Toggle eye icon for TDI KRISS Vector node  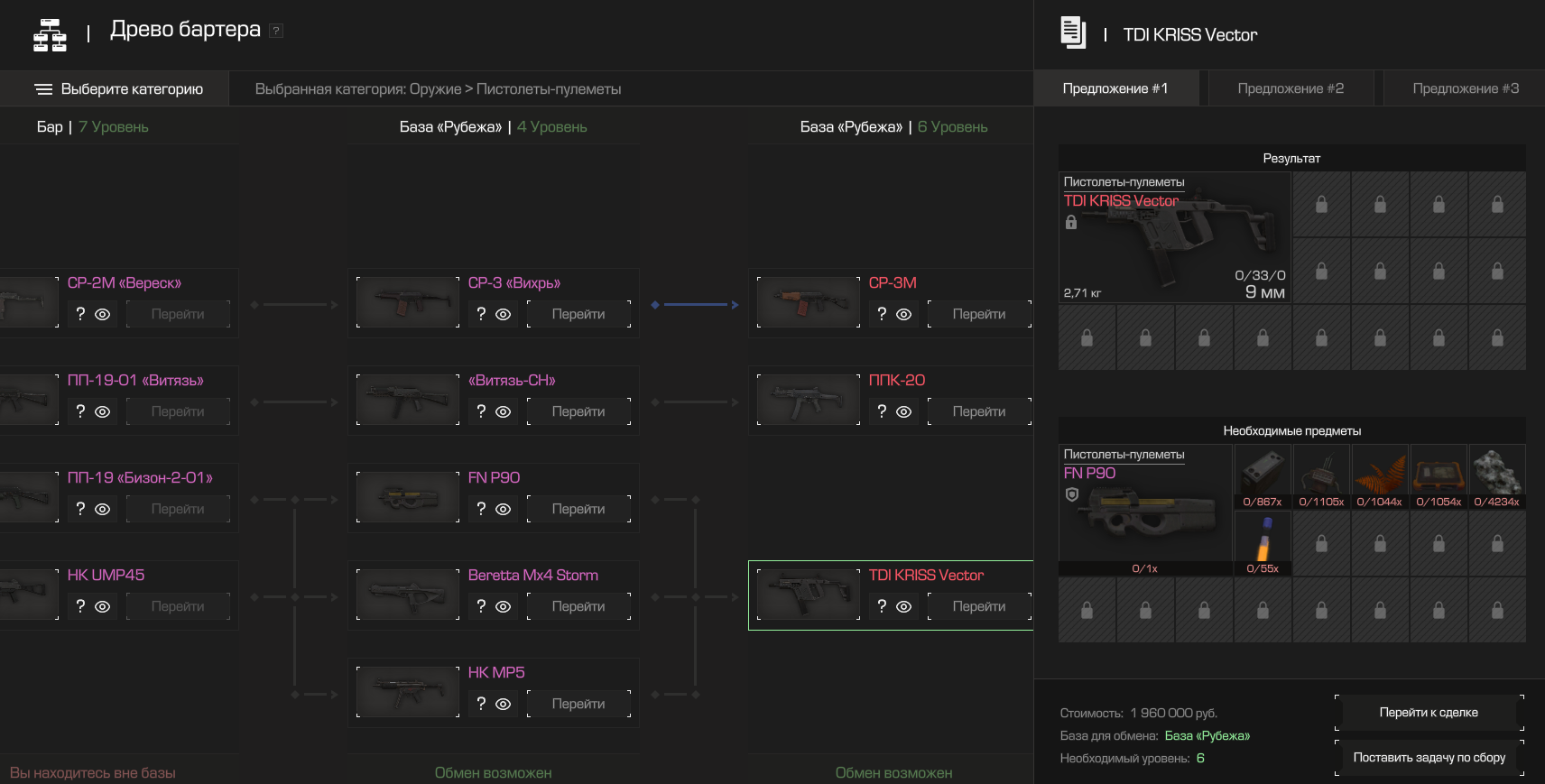click(904, 607)
